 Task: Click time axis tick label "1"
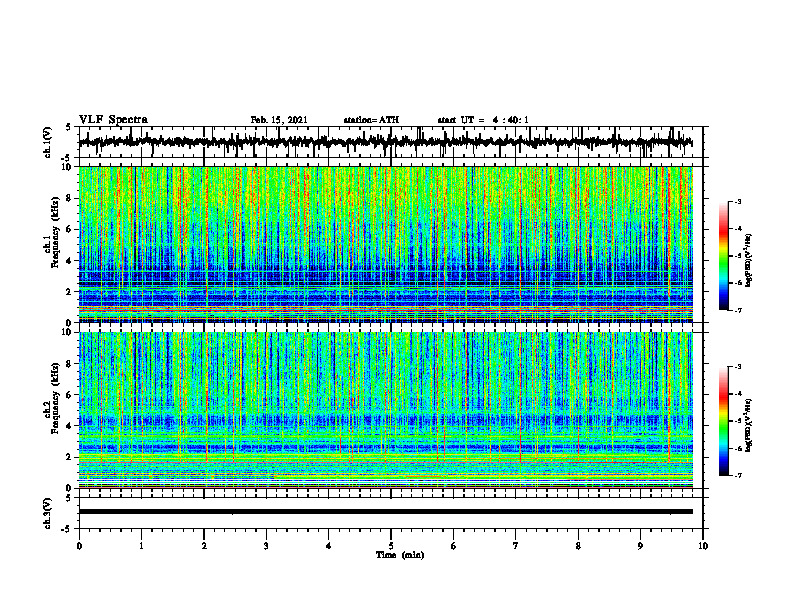[x=141, y=546]
